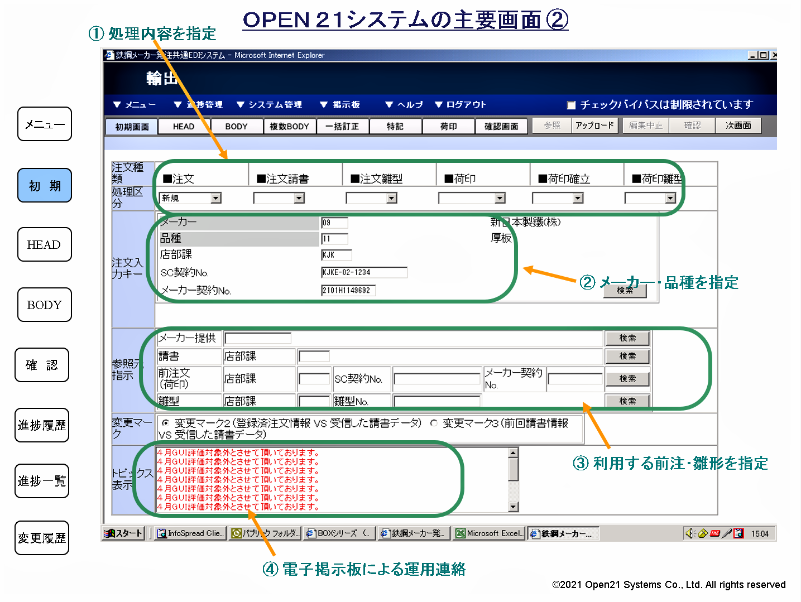Click the スタート button icon on the taskbar
Image resolution: width=801 pixels, height=602 pixels.
[124, 534]
